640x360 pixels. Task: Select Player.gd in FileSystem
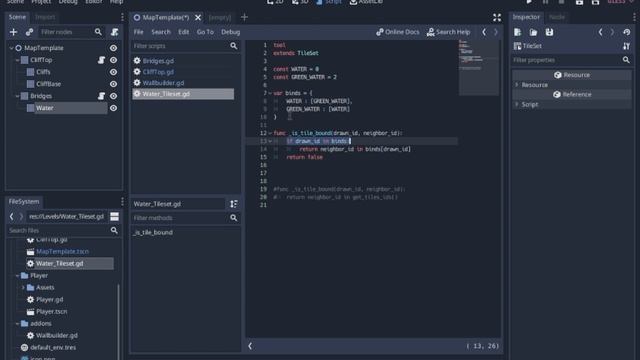[49, 300]
